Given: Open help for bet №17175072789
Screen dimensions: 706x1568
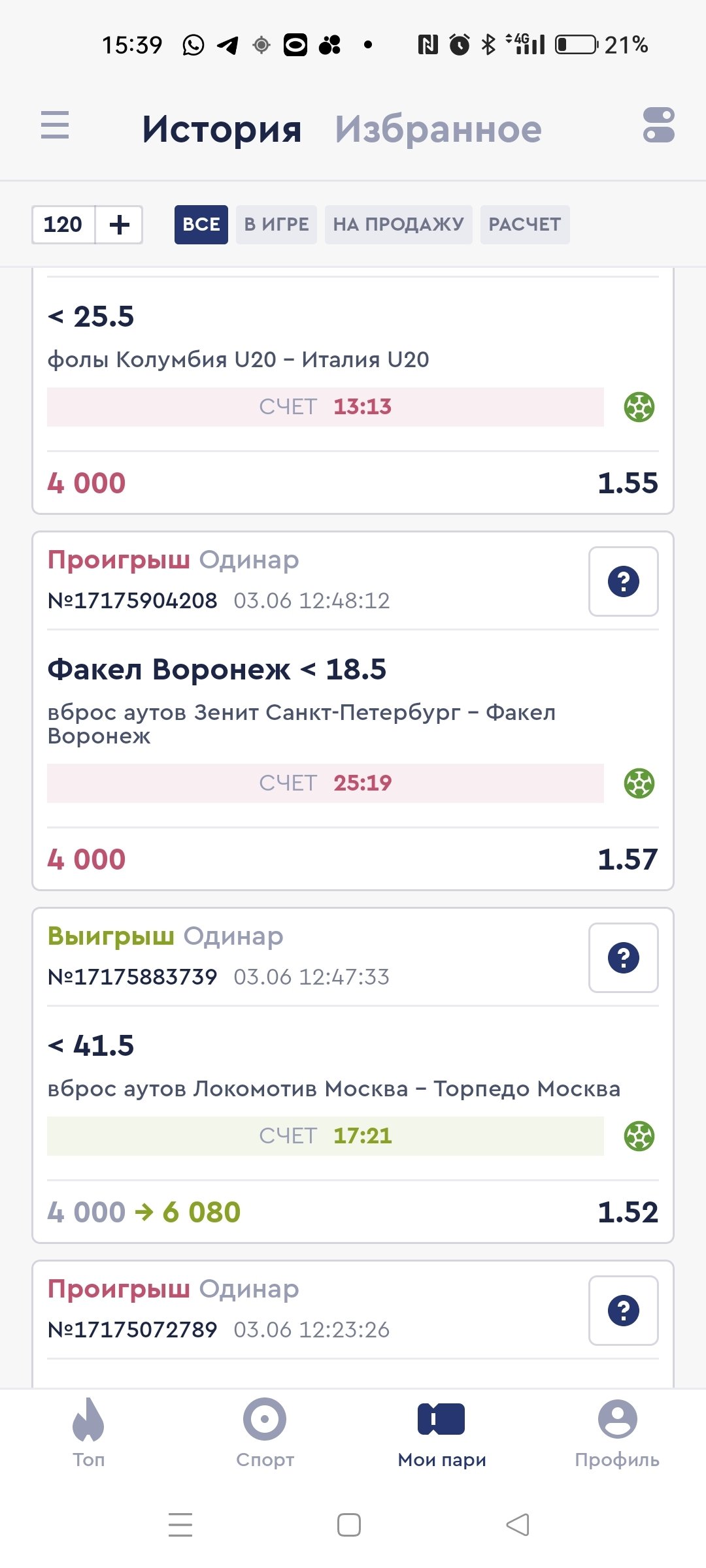Looking at the screenshot, I should click(623, 1311).
